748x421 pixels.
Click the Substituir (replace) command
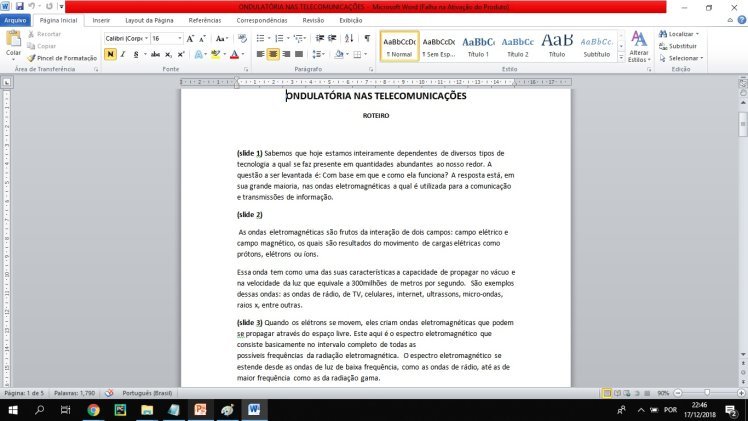click(678, 46)
